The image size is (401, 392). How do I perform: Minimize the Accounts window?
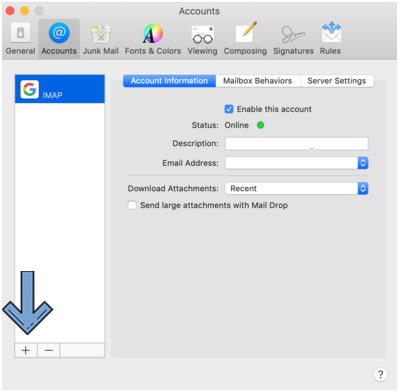(x=25, y=11)
